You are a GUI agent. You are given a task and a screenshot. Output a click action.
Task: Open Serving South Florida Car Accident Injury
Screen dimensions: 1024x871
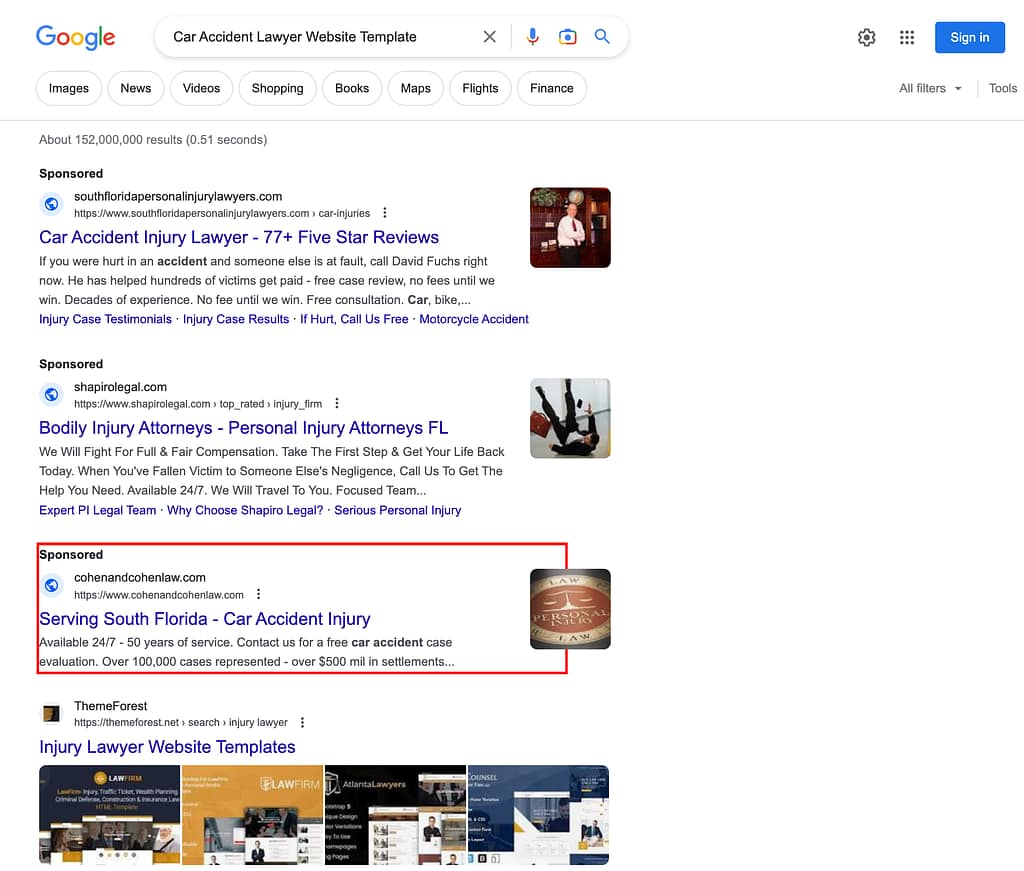[204, 618]
